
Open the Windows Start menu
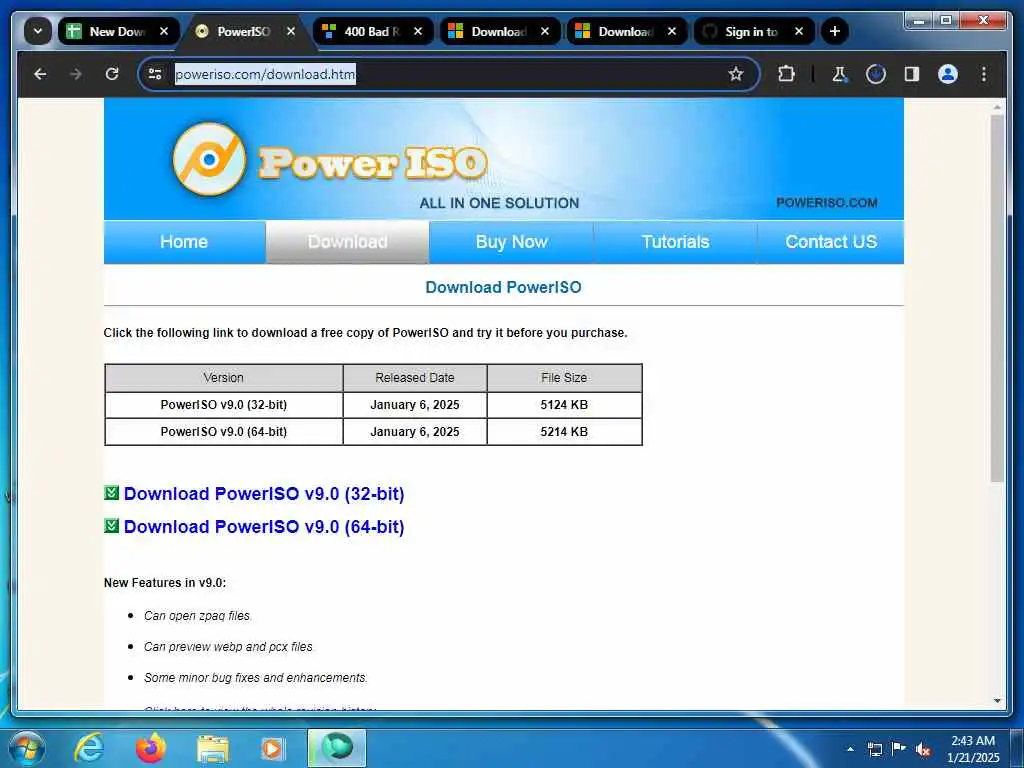pyautogui.click(x=27, y=748)
